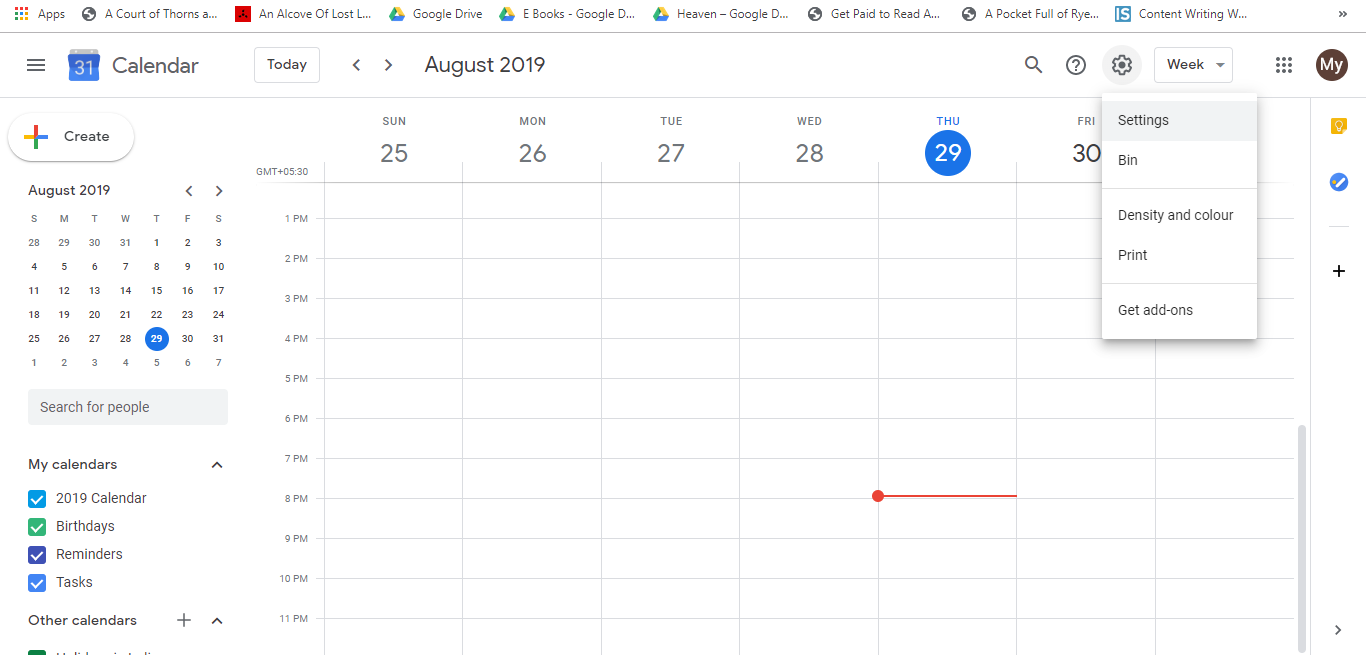Open An Alcove Of Lost L... bookmark
The image size is (1366, 655).
coord(301,14)
